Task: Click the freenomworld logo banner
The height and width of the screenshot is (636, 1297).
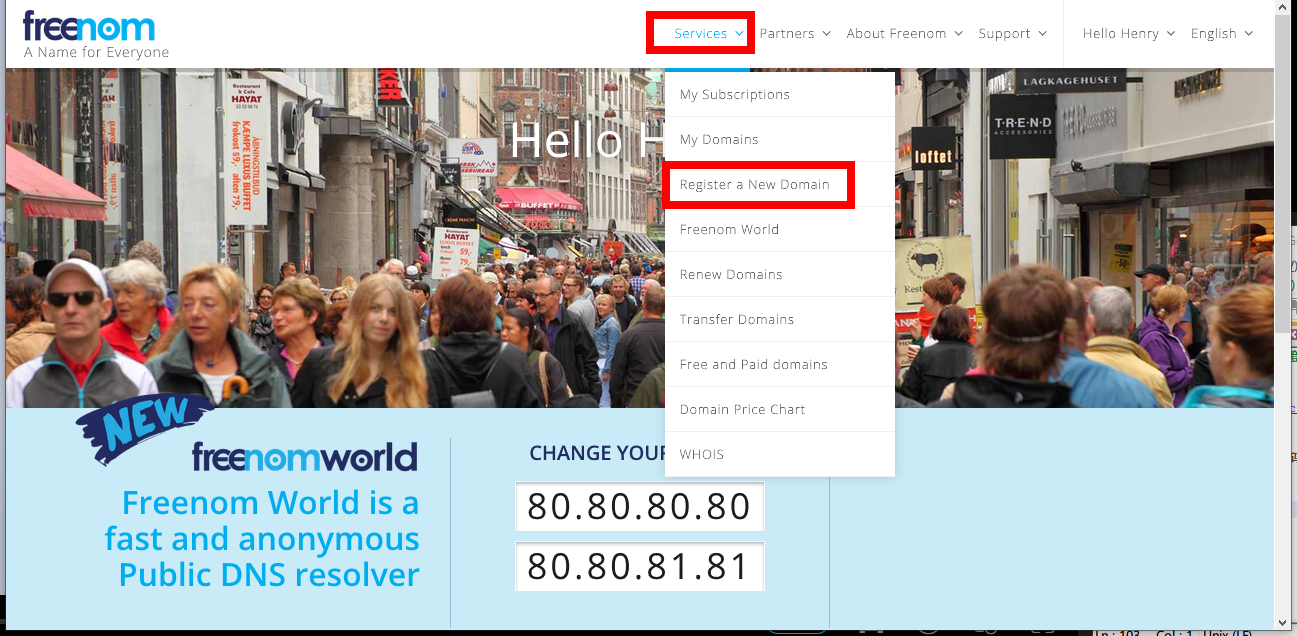Action: point(304,457)
